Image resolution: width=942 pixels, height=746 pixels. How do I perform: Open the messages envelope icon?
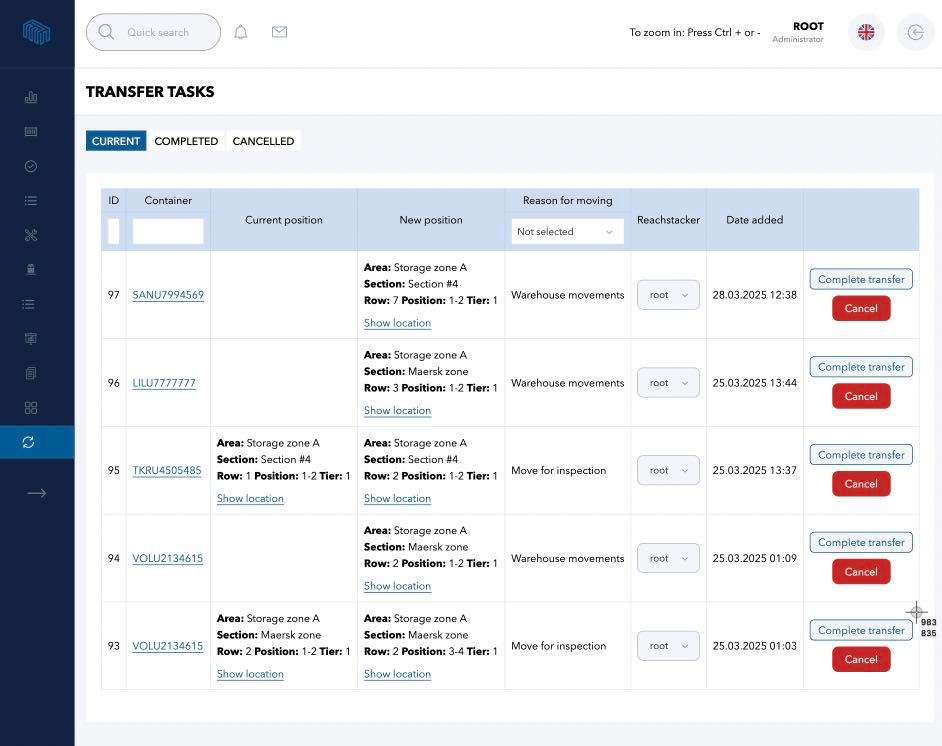(279, 32)
